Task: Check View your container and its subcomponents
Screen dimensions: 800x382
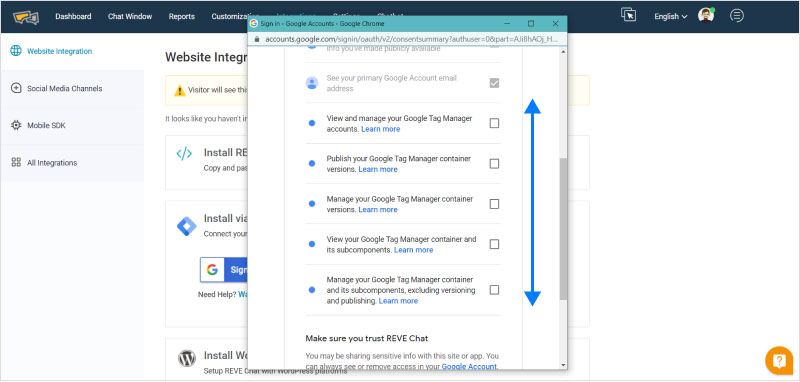Action: [x=494, y=244]
